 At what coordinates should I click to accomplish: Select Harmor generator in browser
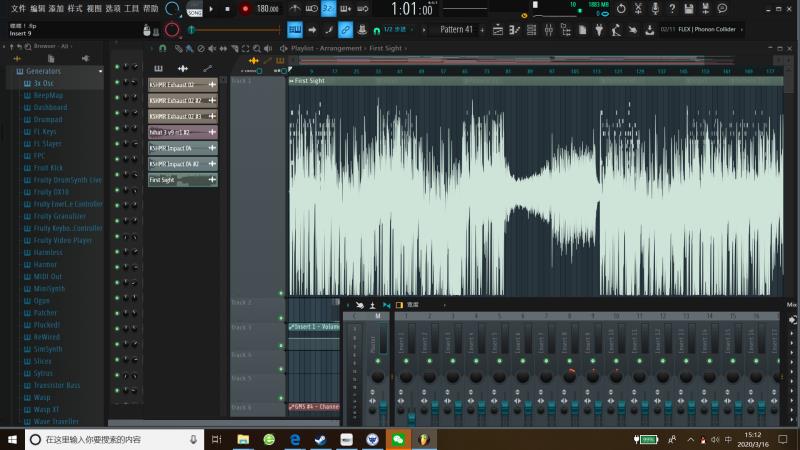[x=45, y=264]
